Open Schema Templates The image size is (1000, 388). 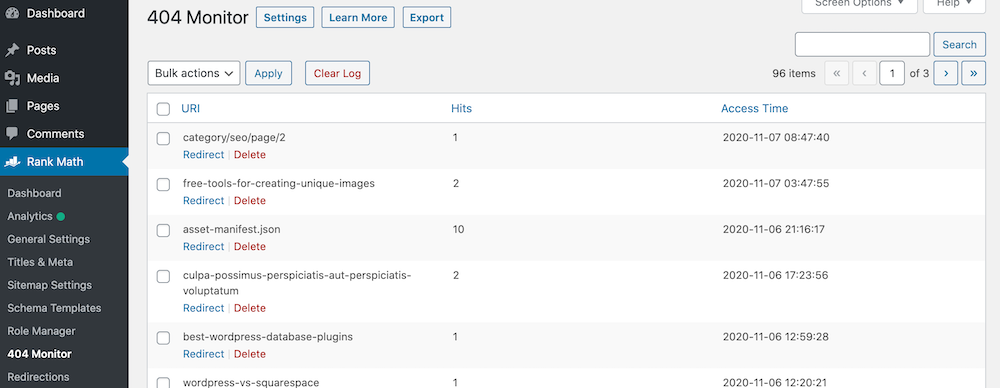[x=54, y=308]
